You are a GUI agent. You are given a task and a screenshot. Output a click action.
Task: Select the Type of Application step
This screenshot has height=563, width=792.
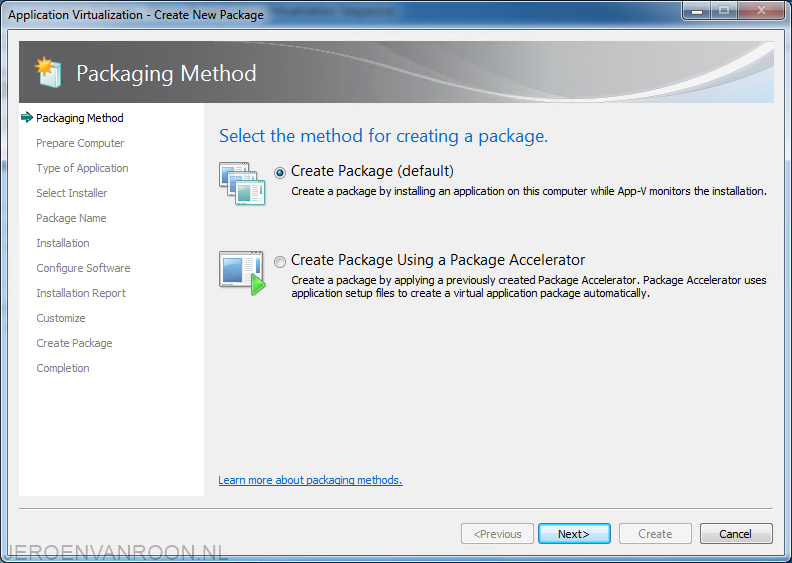82,168
